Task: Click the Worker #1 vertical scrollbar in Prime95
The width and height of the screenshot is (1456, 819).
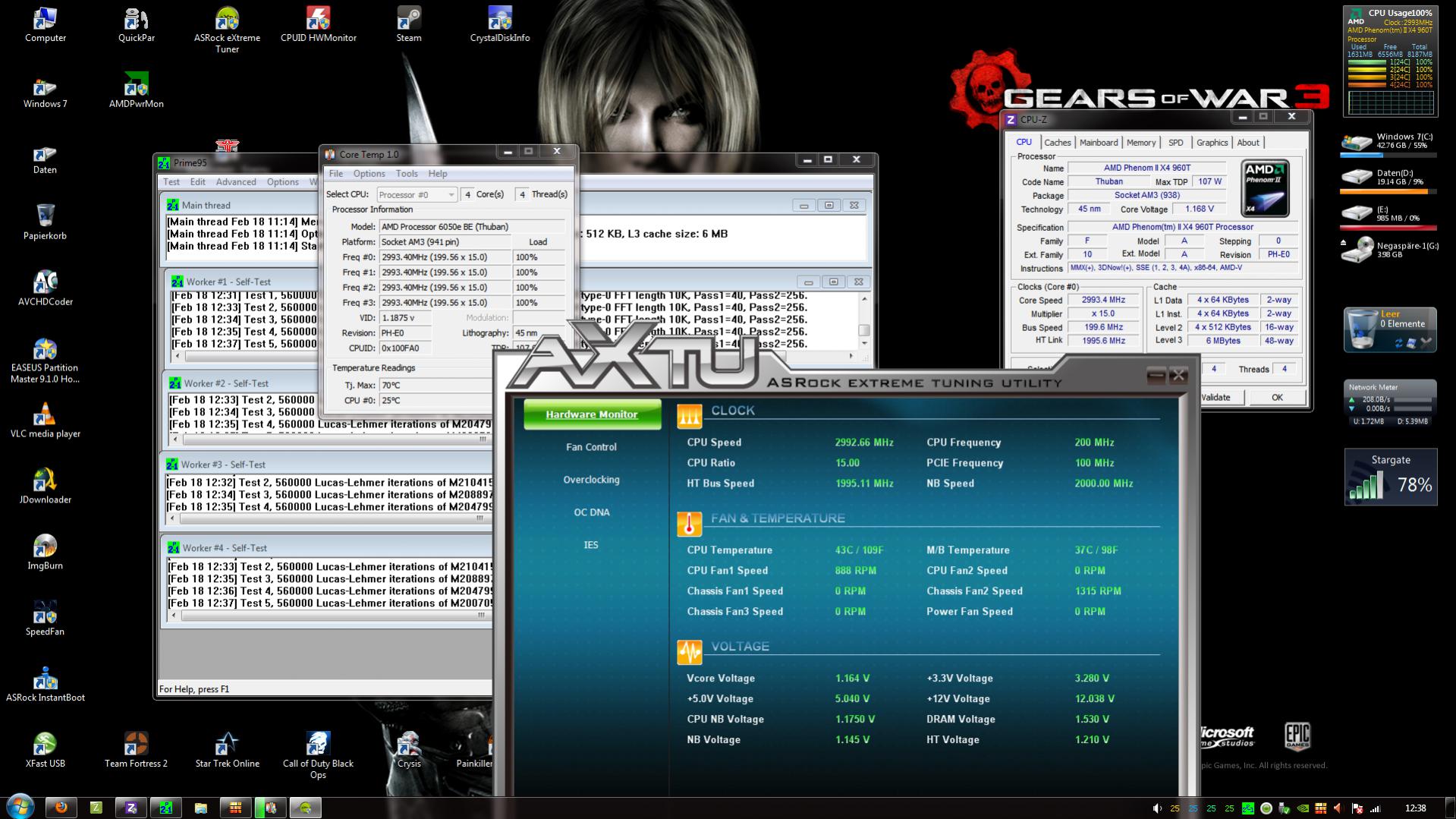Action: tap(863, 320)
